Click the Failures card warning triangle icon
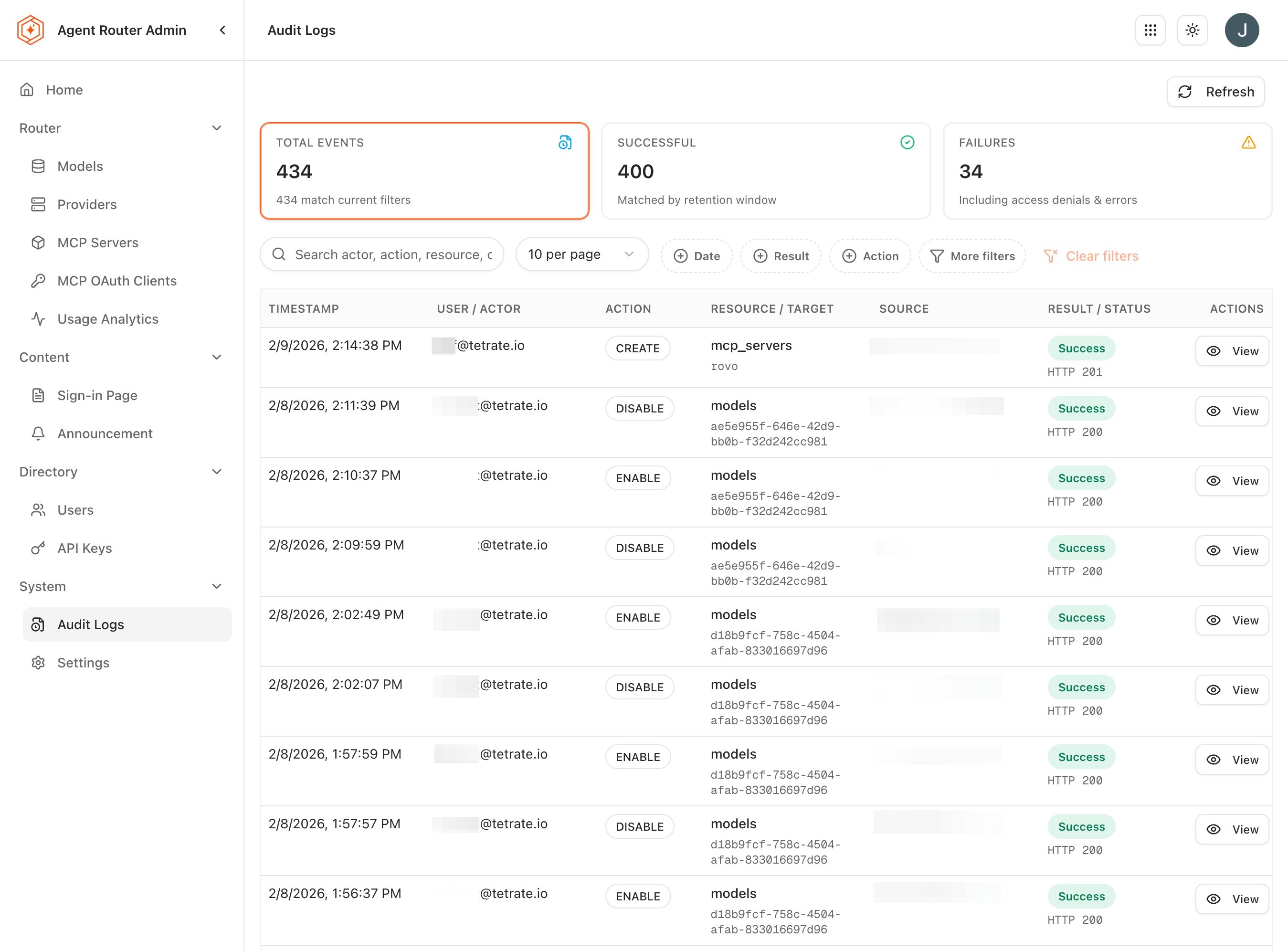The height and width of the screenshot is (951, 1288). pos(1248,142)
